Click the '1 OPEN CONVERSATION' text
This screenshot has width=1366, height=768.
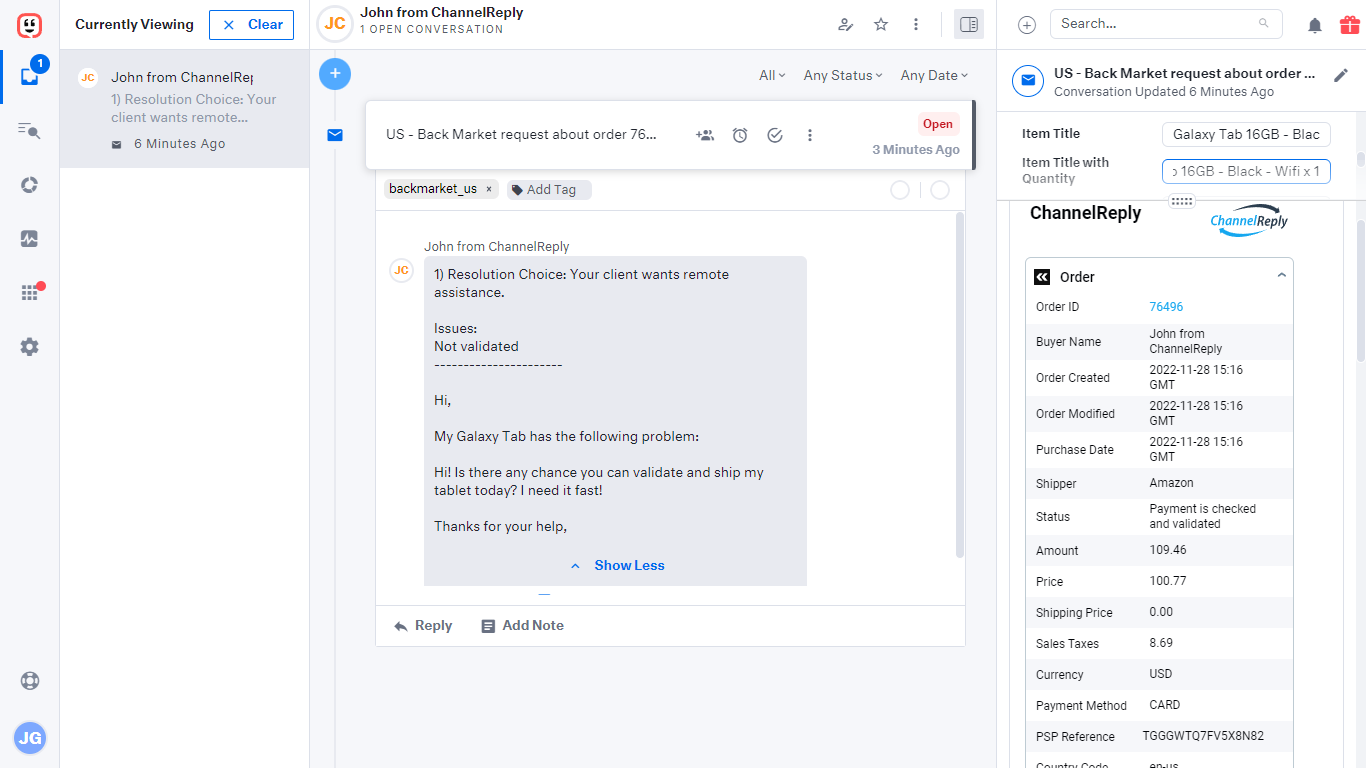[x=432, y=30]
